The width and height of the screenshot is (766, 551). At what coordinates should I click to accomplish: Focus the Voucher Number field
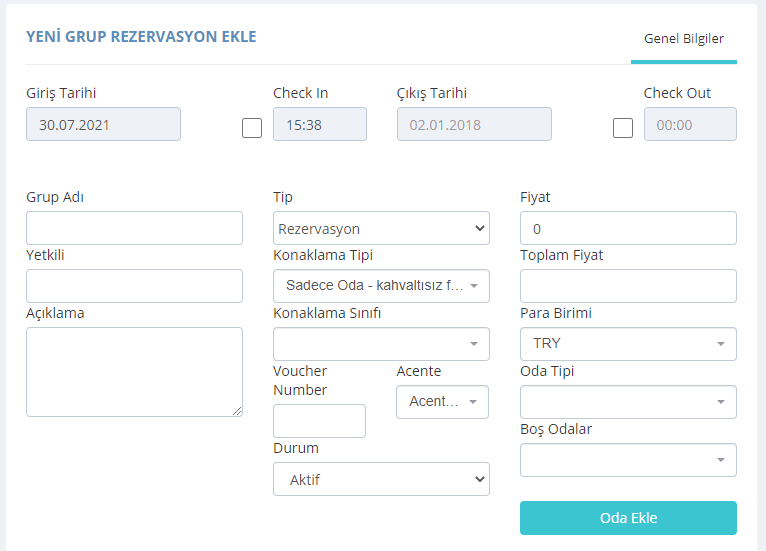coord(319,421)
